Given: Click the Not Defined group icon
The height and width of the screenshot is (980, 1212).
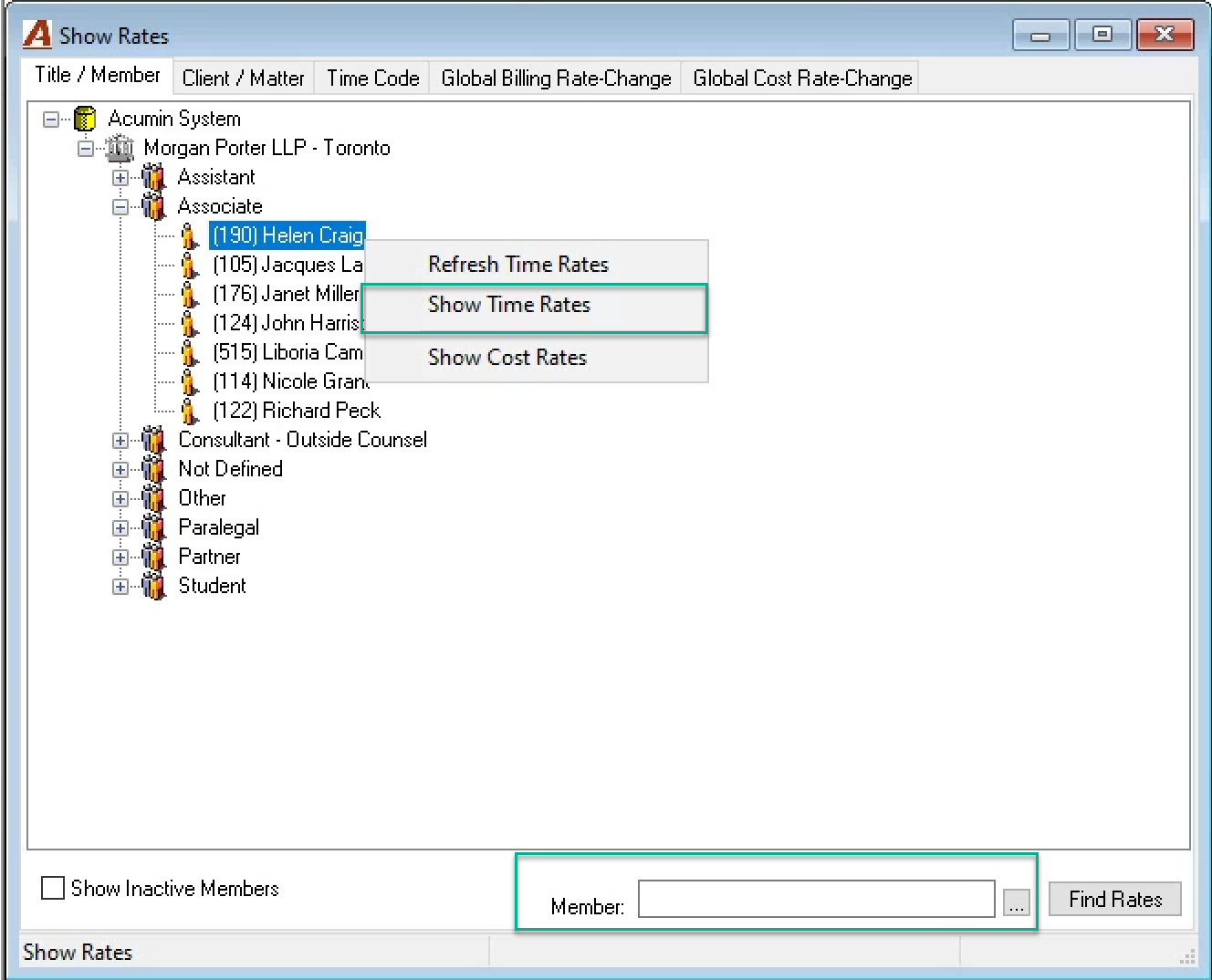Looking at the screenshot, I should 154,469.
